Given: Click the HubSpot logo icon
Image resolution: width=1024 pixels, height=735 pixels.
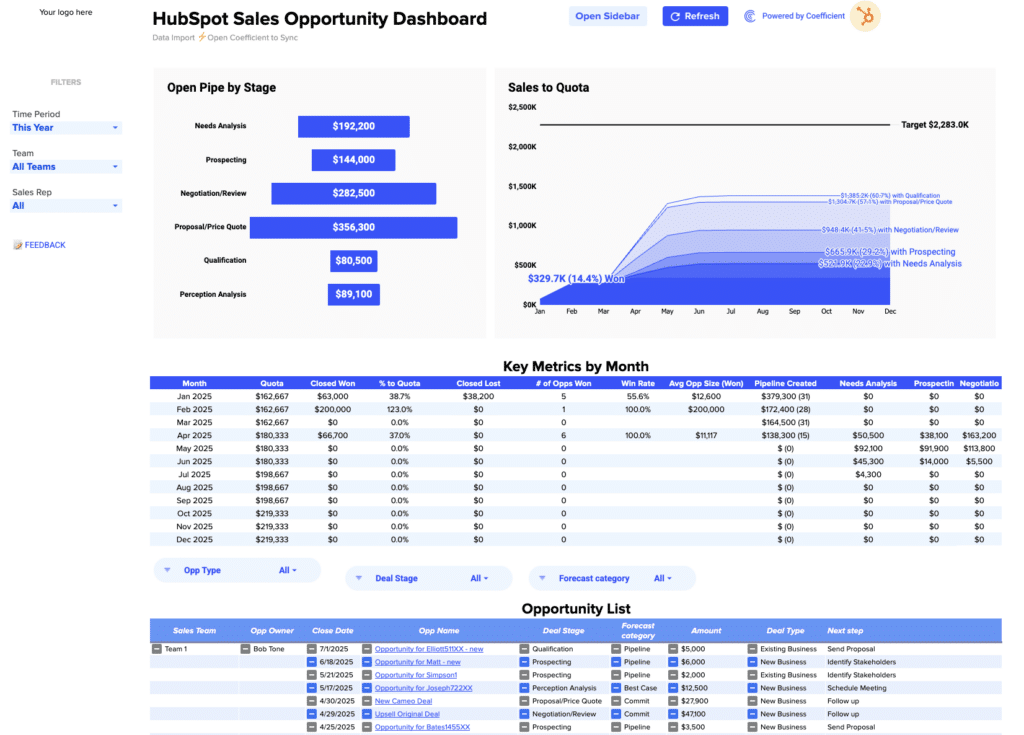Looking at the screenshot, I should (x=864, y=17).
